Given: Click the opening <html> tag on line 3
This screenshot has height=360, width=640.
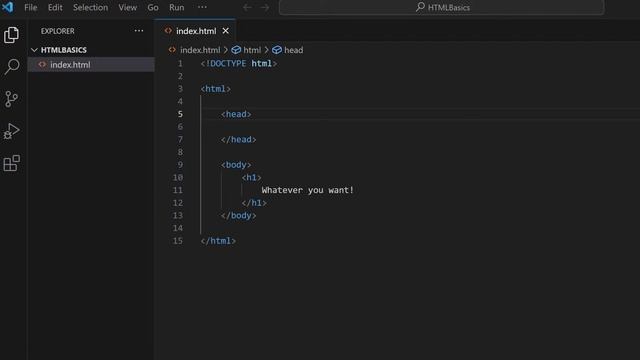Looking at the screenshot, I should (216, 89).
